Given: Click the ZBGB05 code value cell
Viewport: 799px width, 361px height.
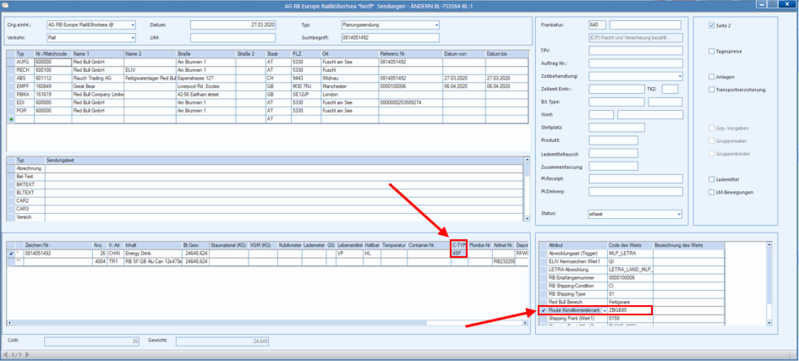Looking at the screenshot, I should 630,311.
